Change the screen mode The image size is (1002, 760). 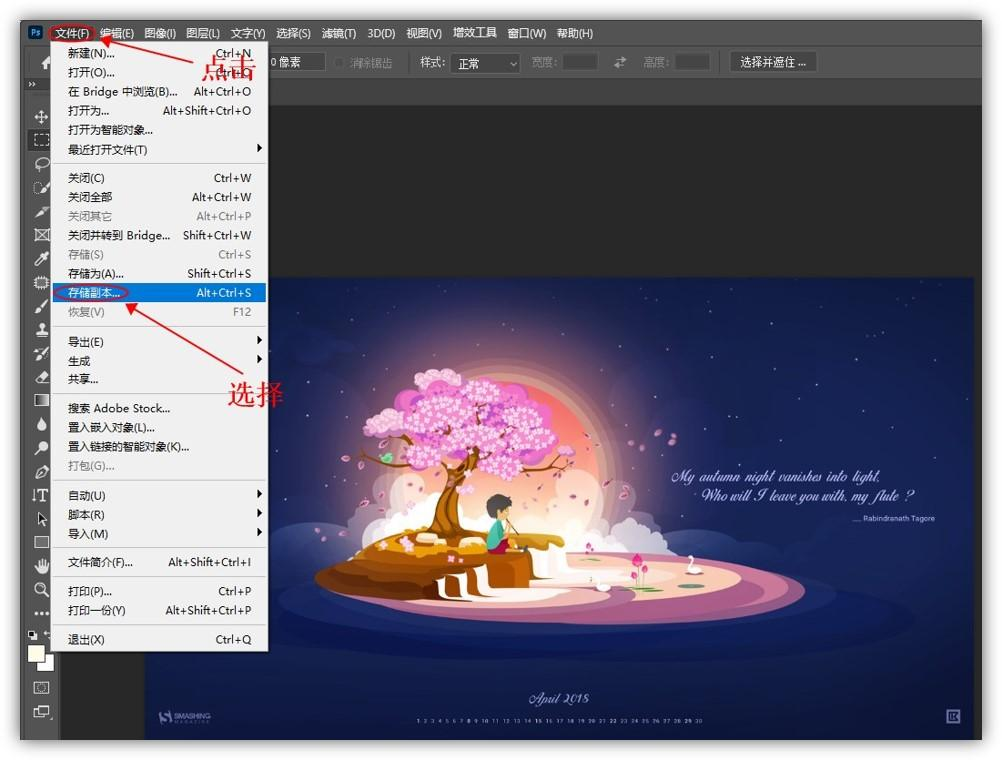tap(42, 711)
